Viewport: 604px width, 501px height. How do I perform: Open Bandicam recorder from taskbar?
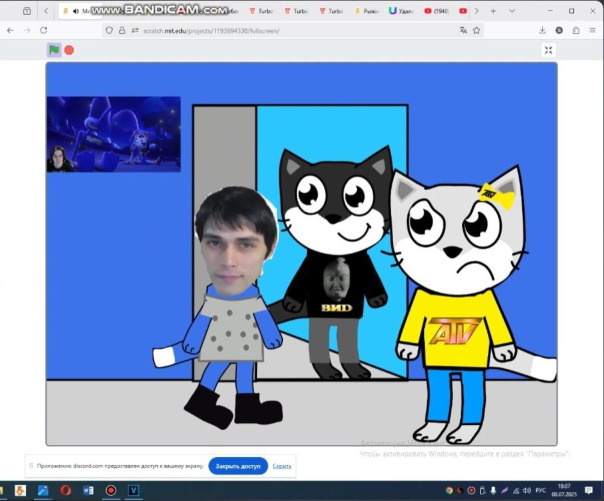click(x=111, y=491)
